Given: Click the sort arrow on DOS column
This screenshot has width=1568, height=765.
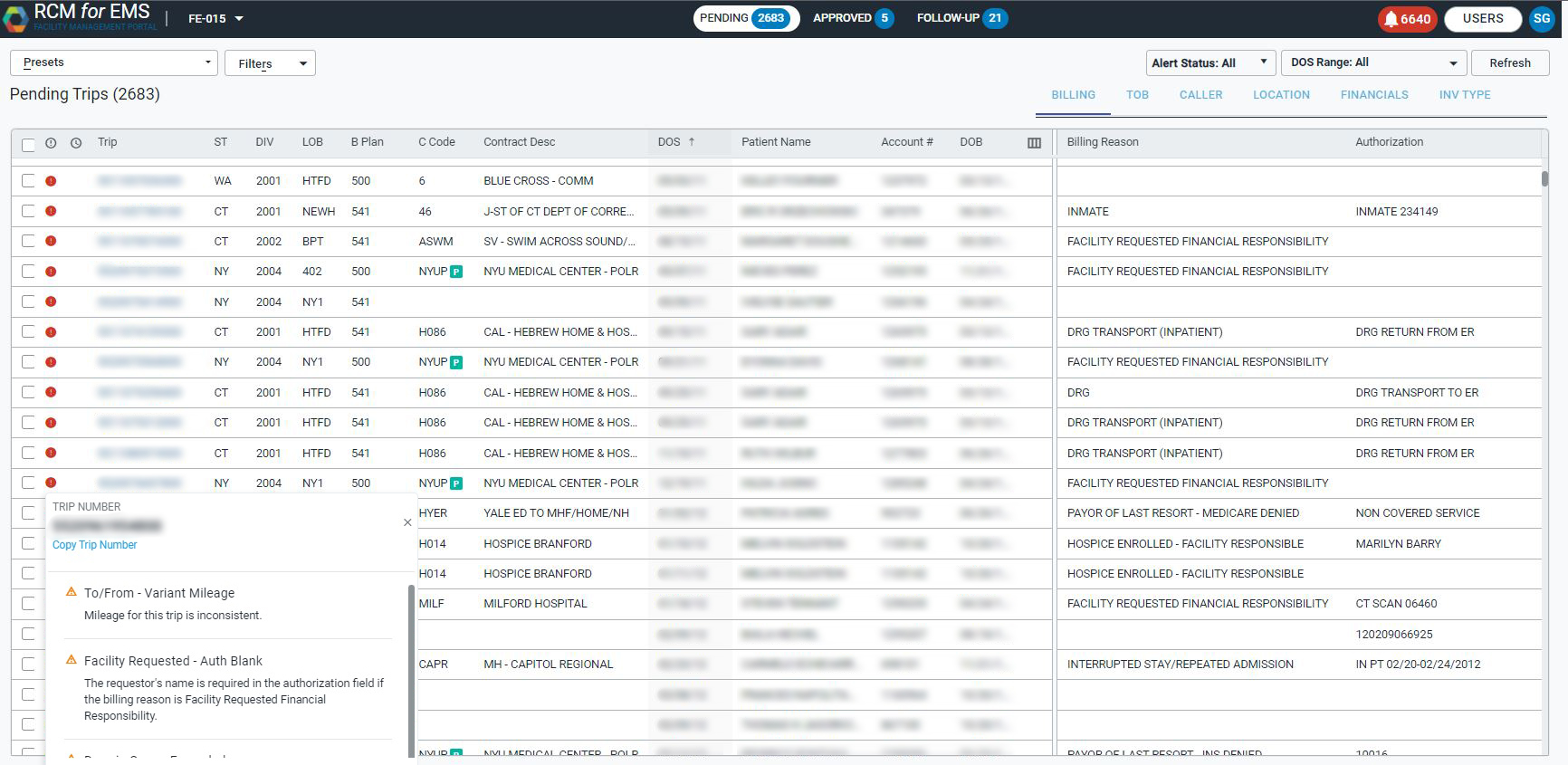Looking at the screenshot, I should click(692, 142).
